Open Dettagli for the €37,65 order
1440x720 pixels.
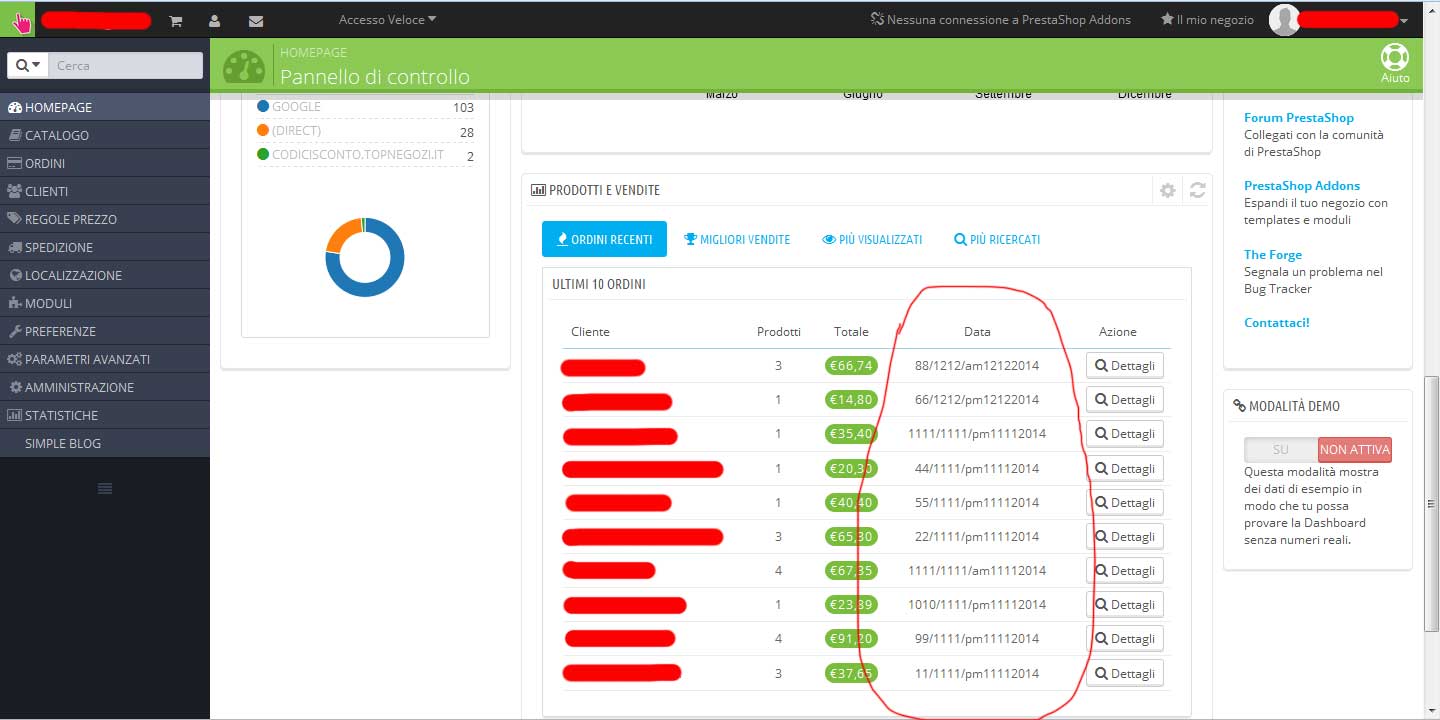pos(1125,673)
